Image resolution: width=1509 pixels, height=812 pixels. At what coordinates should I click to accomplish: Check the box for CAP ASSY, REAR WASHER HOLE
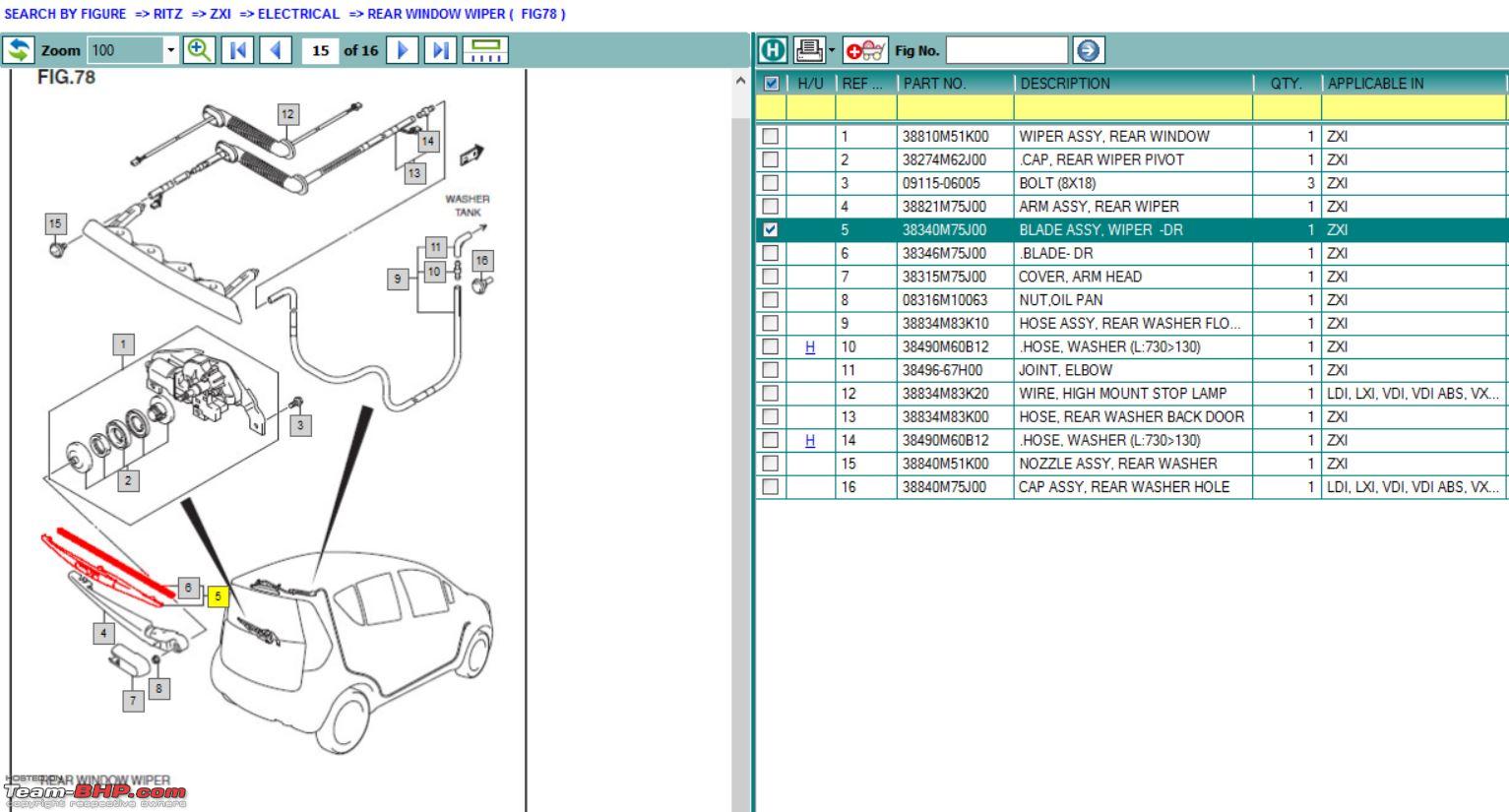click(x=771, y=487)
